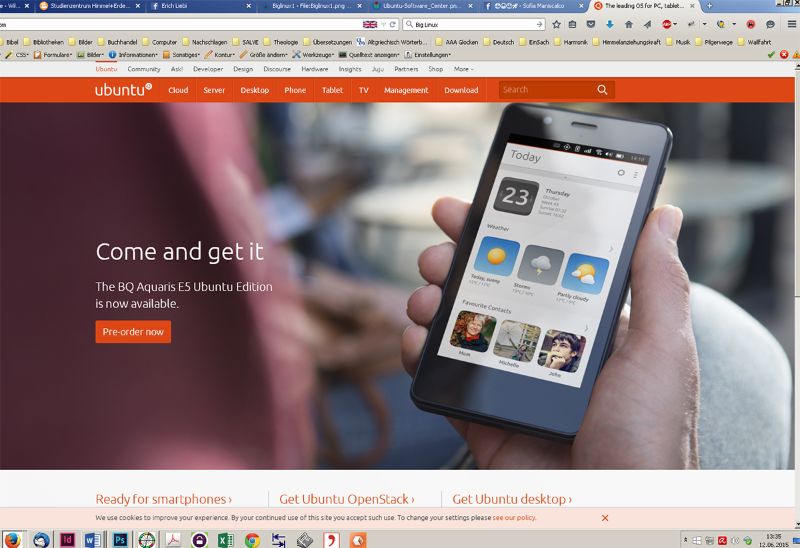The image size is (800, 548).
Task: Show hidden tray icons arrow
Action: (x=685, y=539)
